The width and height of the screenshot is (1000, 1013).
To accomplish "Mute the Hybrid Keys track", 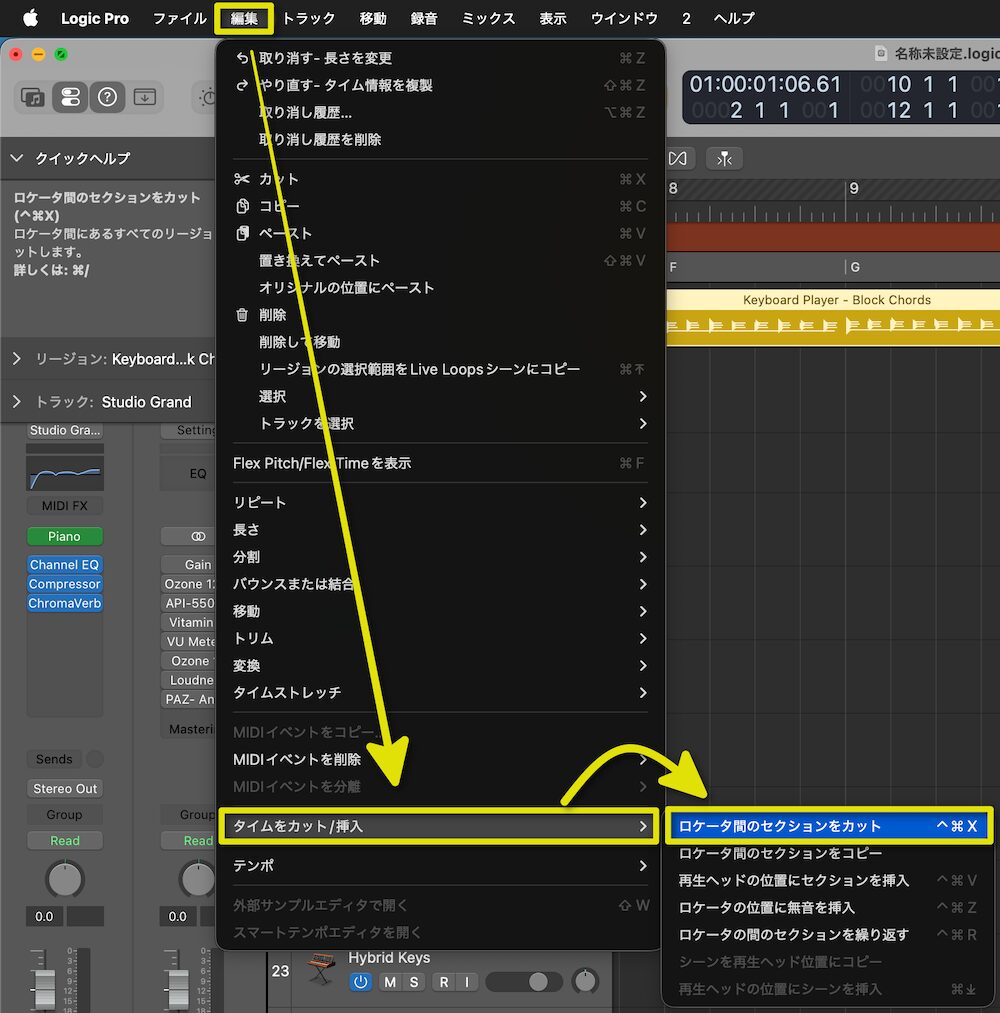I will [x=390, y=982].
